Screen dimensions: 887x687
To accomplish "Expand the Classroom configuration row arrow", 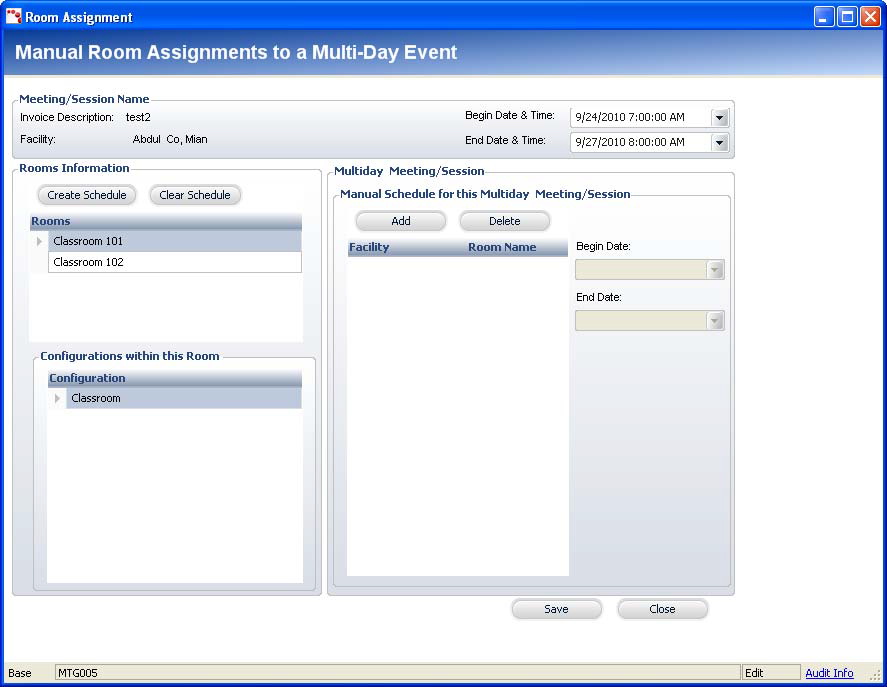I will (x=57, y=398).
